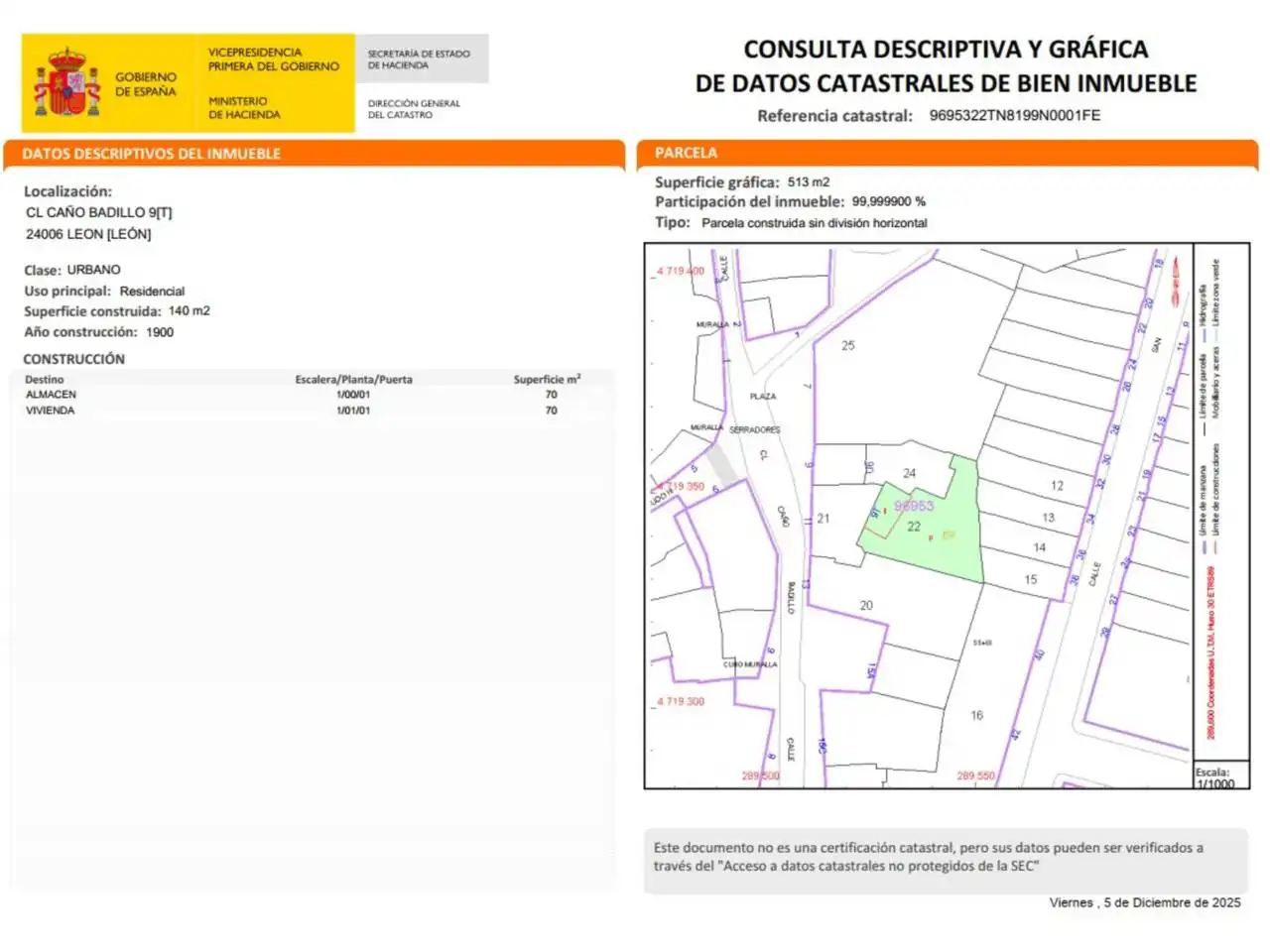This screenshot has width=1270, height=952.
Task: Click 'Parcela construida sin división horizontal' text
Action: 815,223
